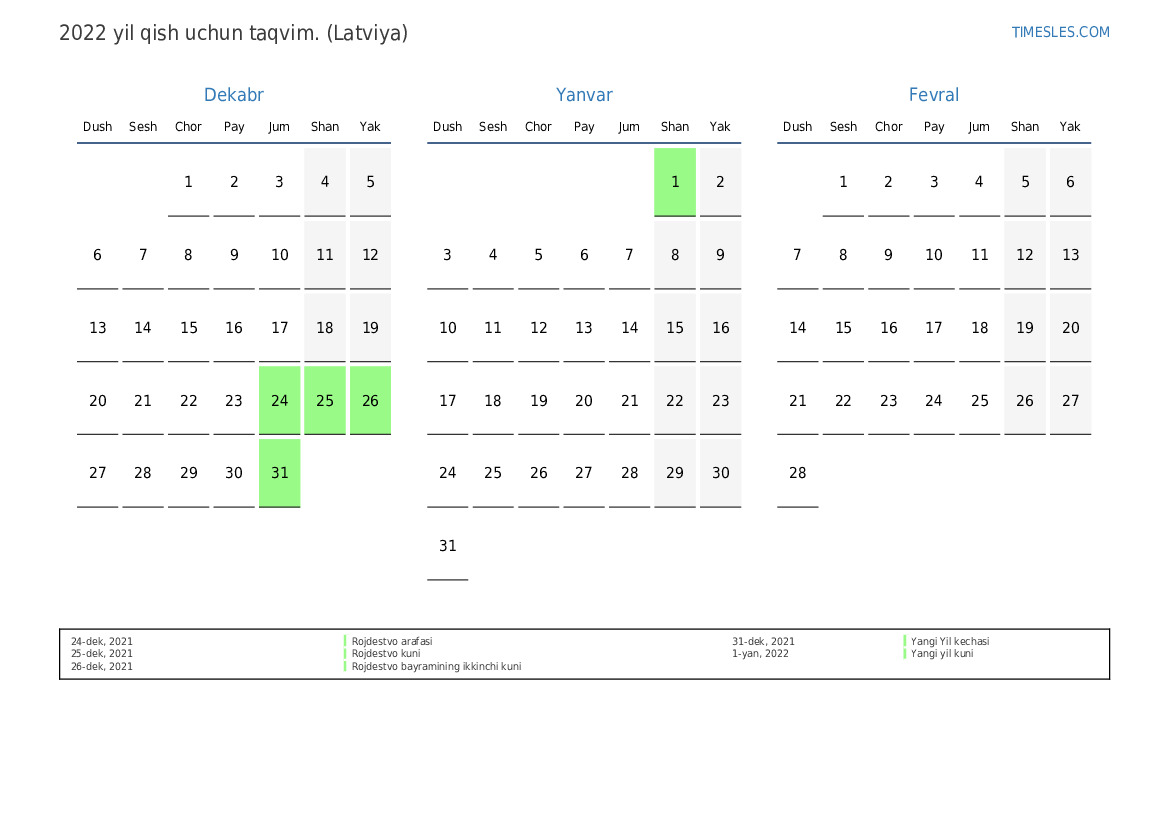This screenshot has height=827, width=1169.
Task: Click legend date '25-dek, 2021'
Action: (x=102, y=653)
